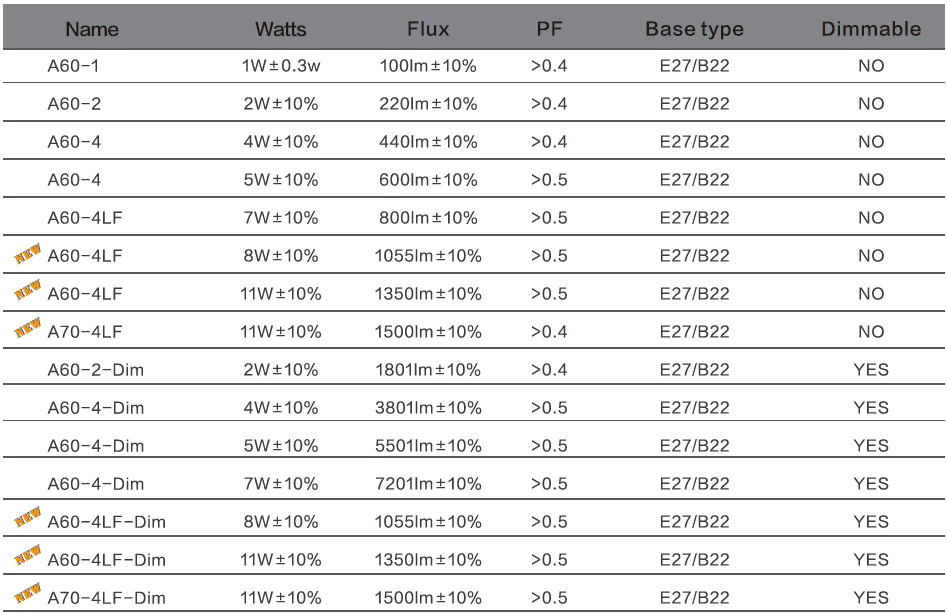Screen dimensions: 947x613
Task: Select the 5501lm±10% flux cell
Action: tap(428, 446)
